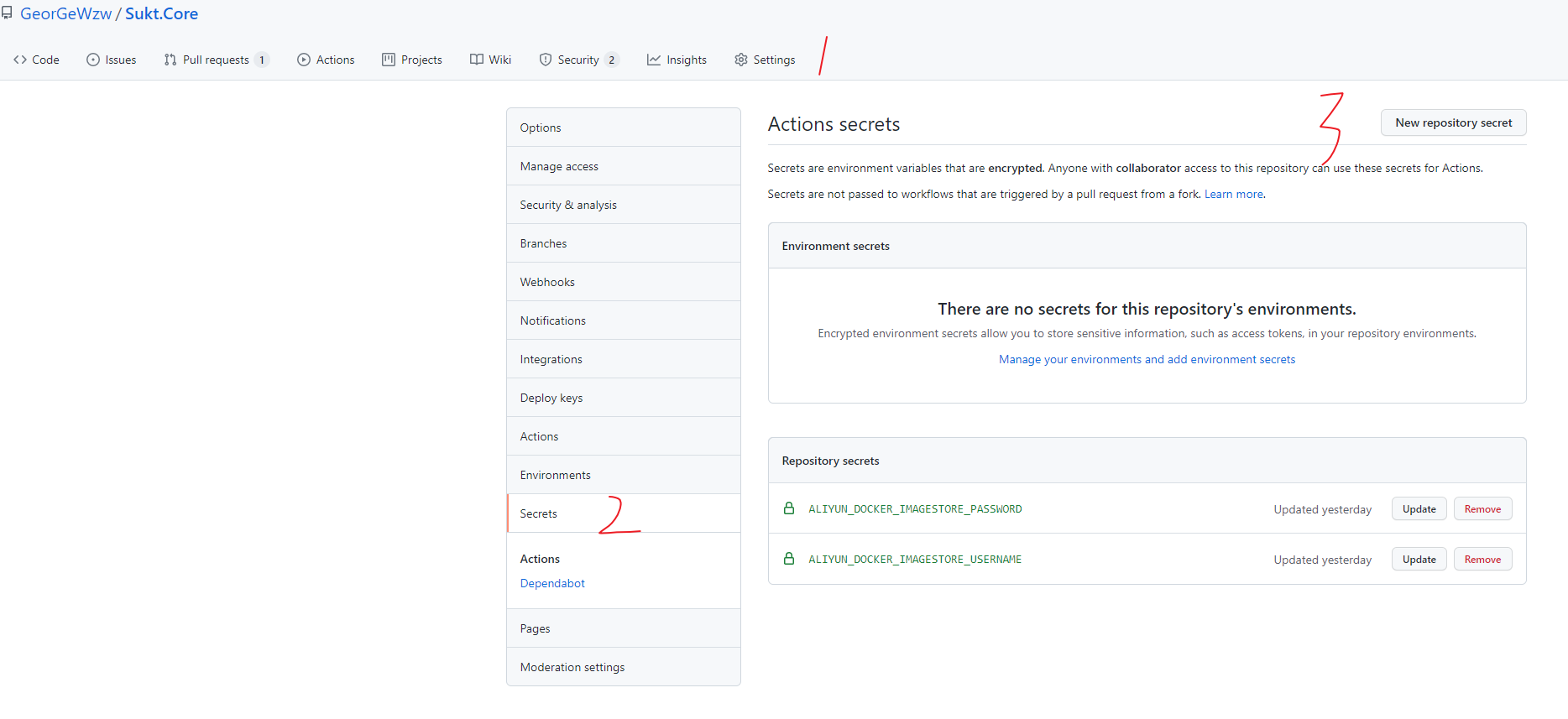Click ALIYUN_DOCKER_IMAGESTORE_PASSWORD secret name
Image resolution: width=1568 pixels, height=719 pixels.
[x=915, y=508]
